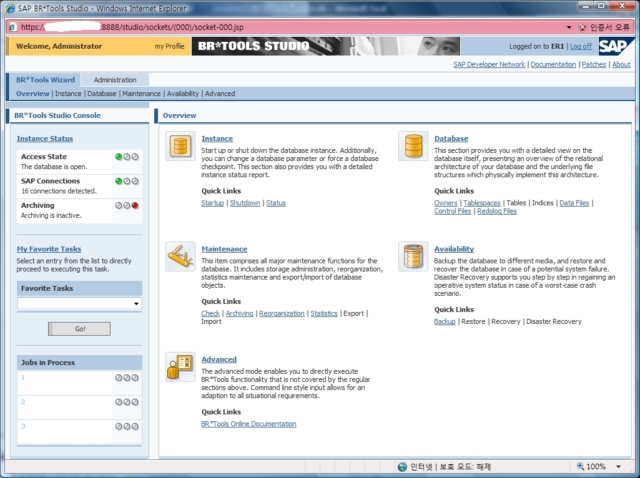The image size is (640, 478).
Task: Select Database in the sub-navigation bar
Action: click(x=102, y=93)
